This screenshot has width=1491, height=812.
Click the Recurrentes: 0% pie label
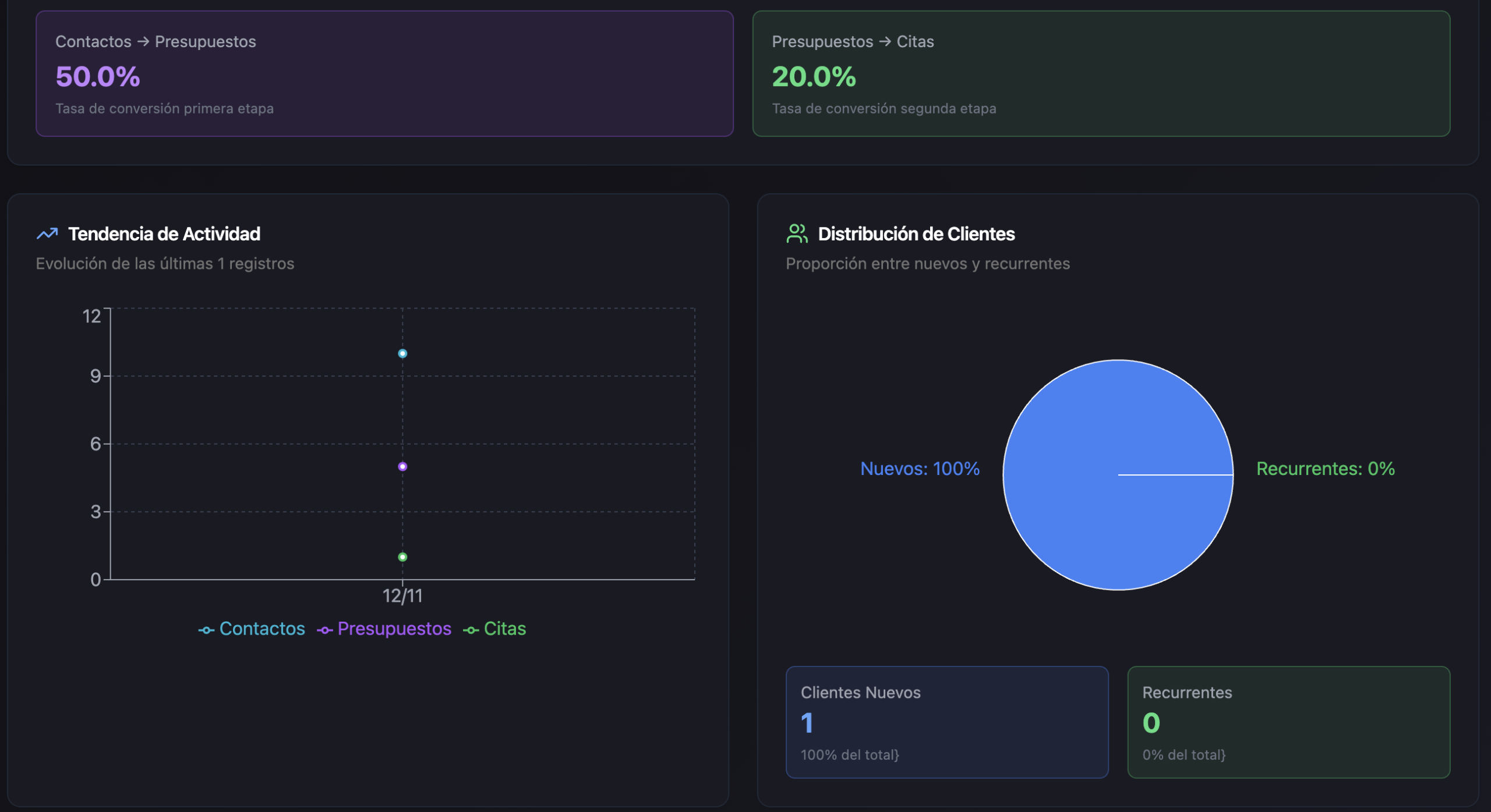point(1325,469)
